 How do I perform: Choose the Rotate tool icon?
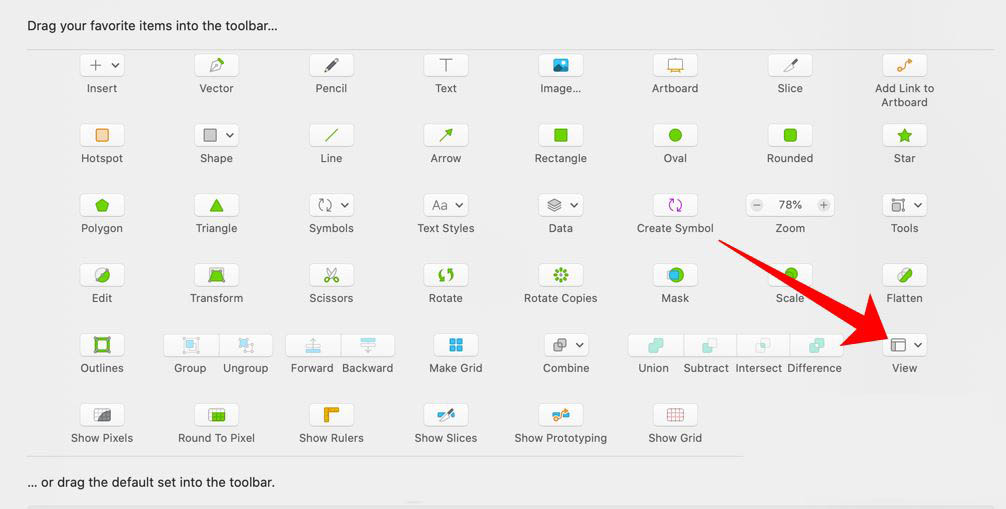(x=446, y=275)
